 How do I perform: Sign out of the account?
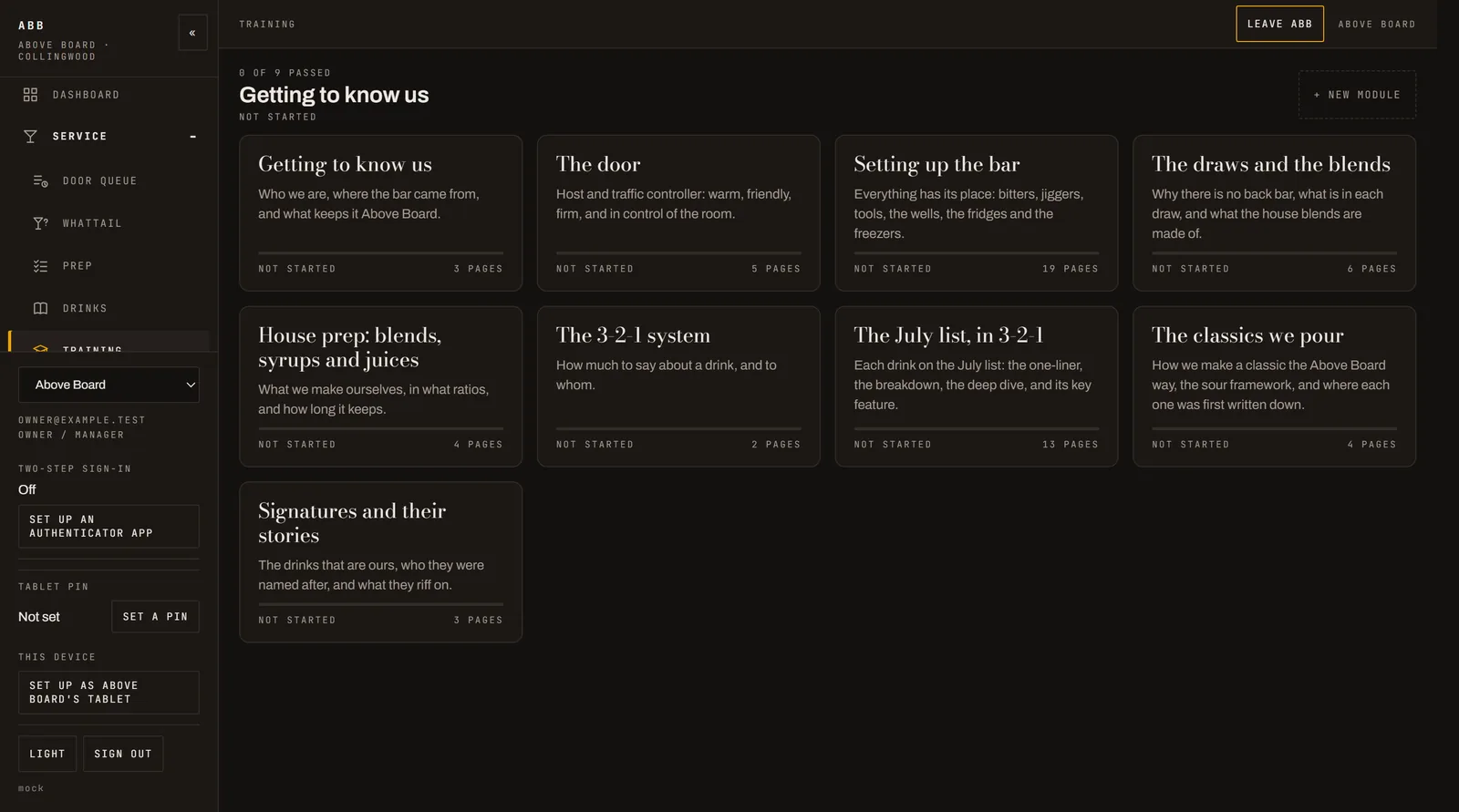(123, 754)
